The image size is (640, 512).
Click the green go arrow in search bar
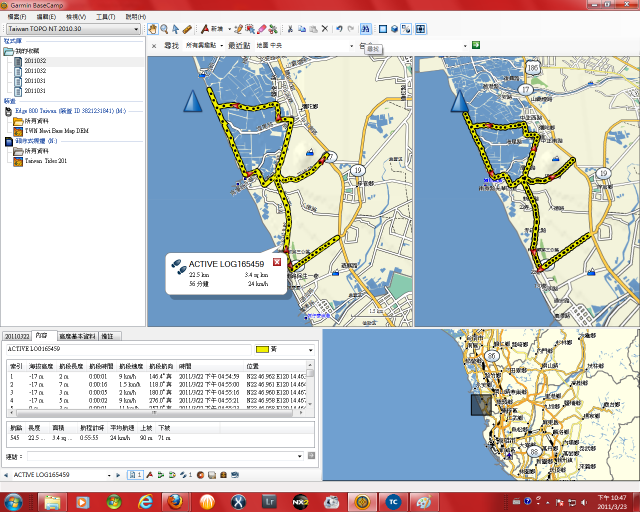point(476,45)
